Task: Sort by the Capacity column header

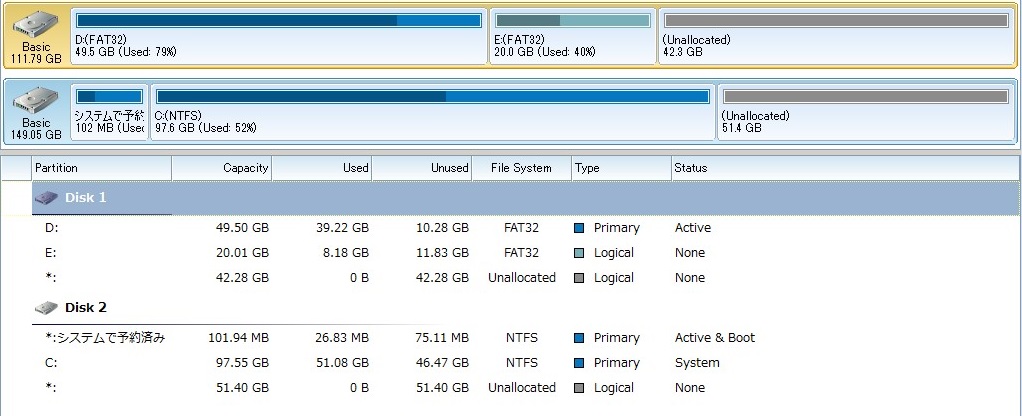Action: tap(222, 168)
